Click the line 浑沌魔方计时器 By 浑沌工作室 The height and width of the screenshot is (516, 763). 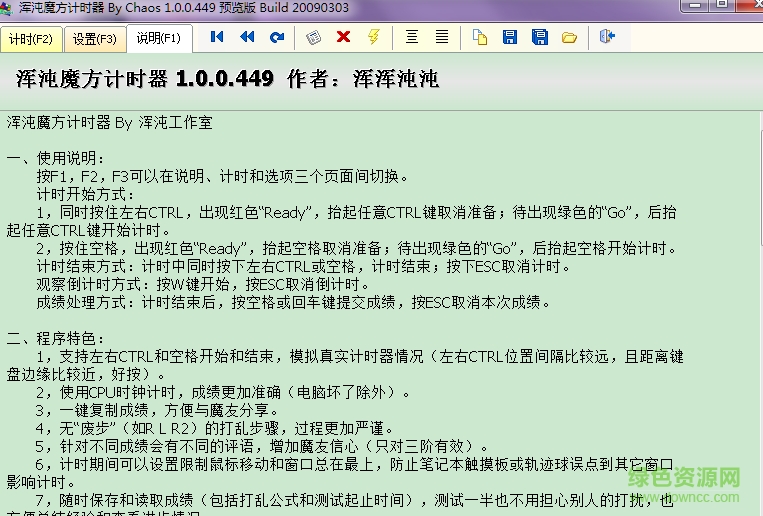[110, 123]
